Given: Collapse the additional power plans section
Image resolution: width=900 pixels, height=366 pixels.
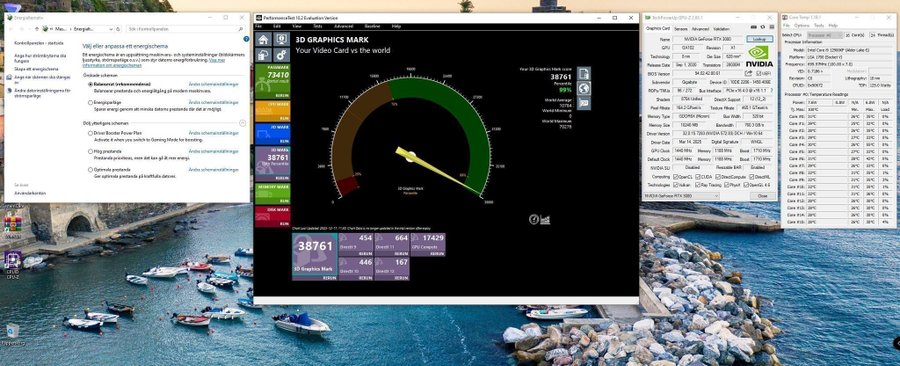Looking at the screenshot, I should [242, 123].
